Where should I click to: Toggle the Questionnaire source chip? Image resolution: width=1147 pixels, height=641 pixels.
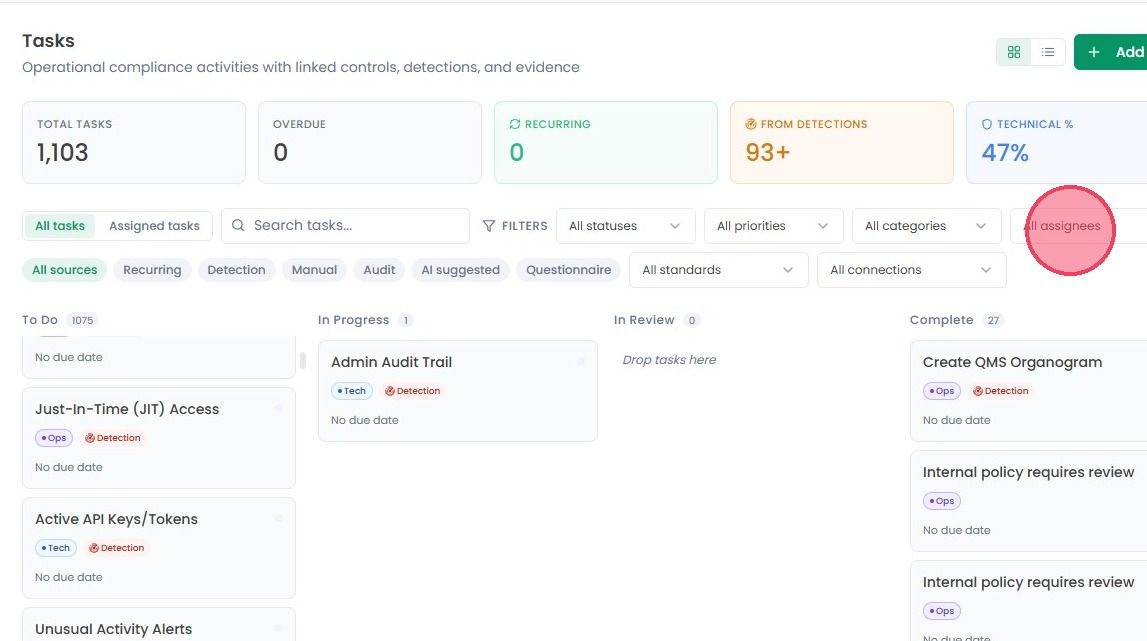click(x=568, y=270)
